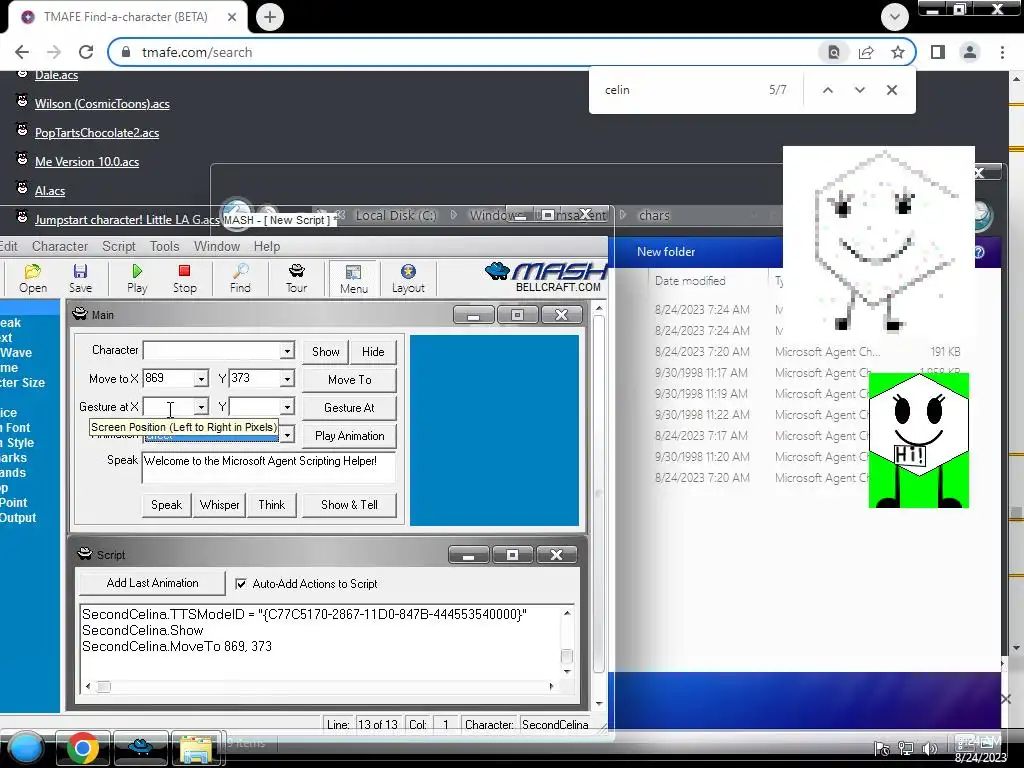Click the script horizontal scrollbar thumb

point(104,686)
